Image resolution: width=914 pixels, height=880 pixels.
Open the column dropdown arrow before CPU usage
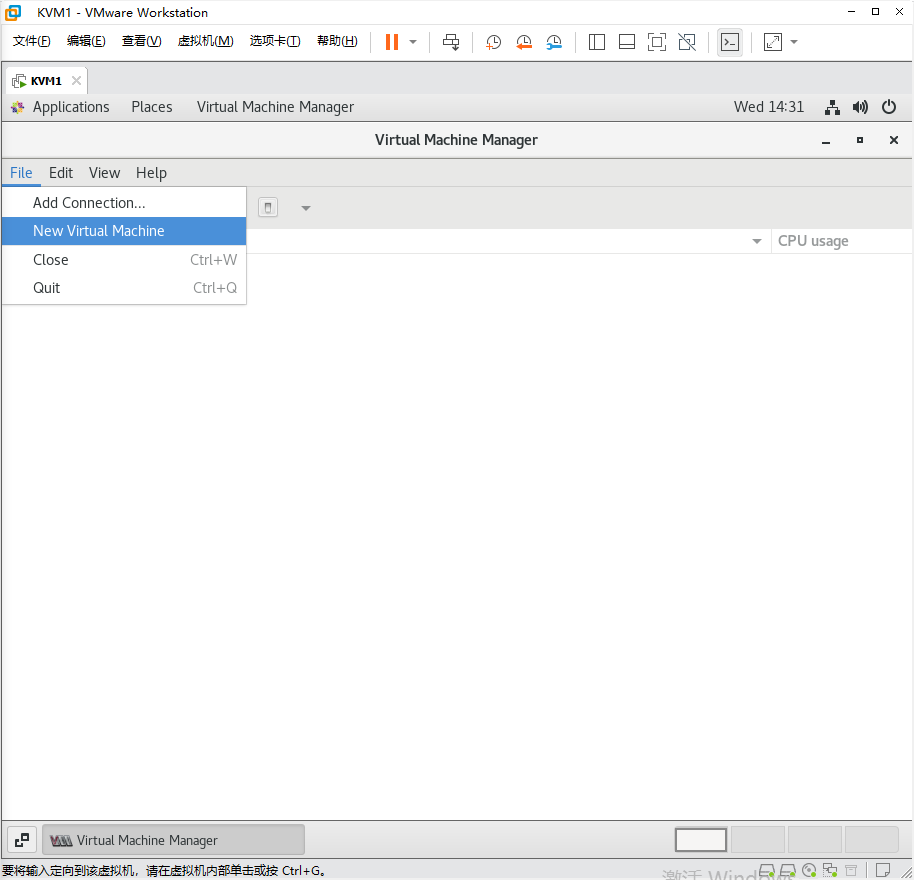coord(757,241)
